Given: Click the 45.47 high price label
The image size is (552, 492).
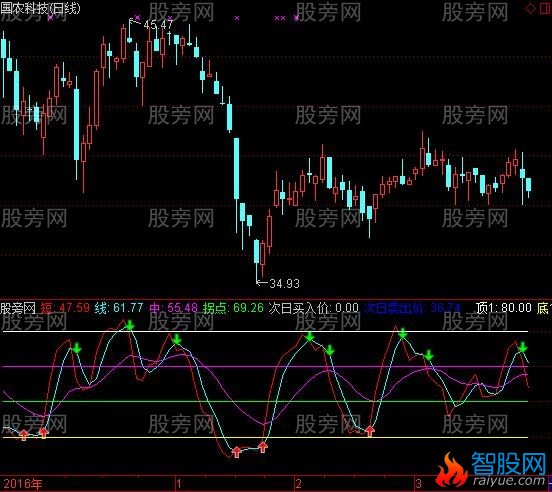Looking at the screenshot, I should pos(158,25).
